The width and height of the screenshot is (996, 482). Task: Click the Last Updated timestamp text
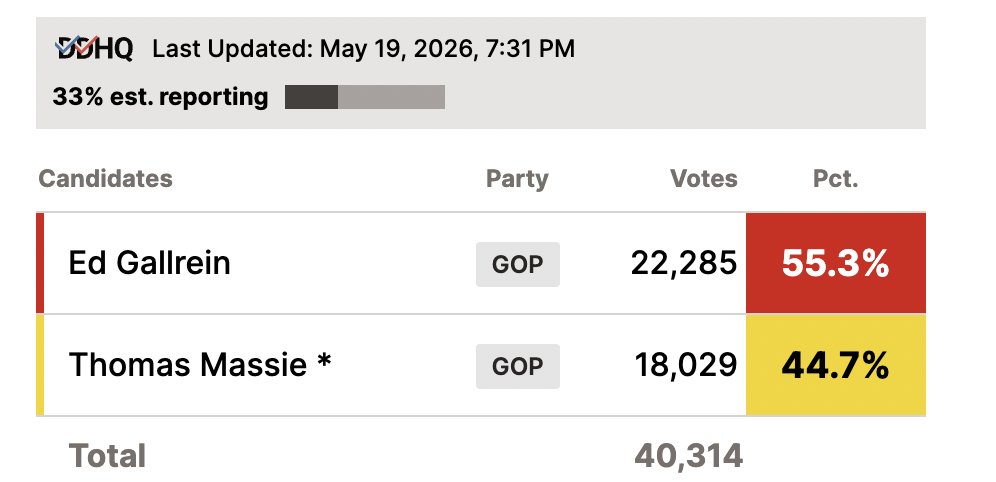[363, 49]
